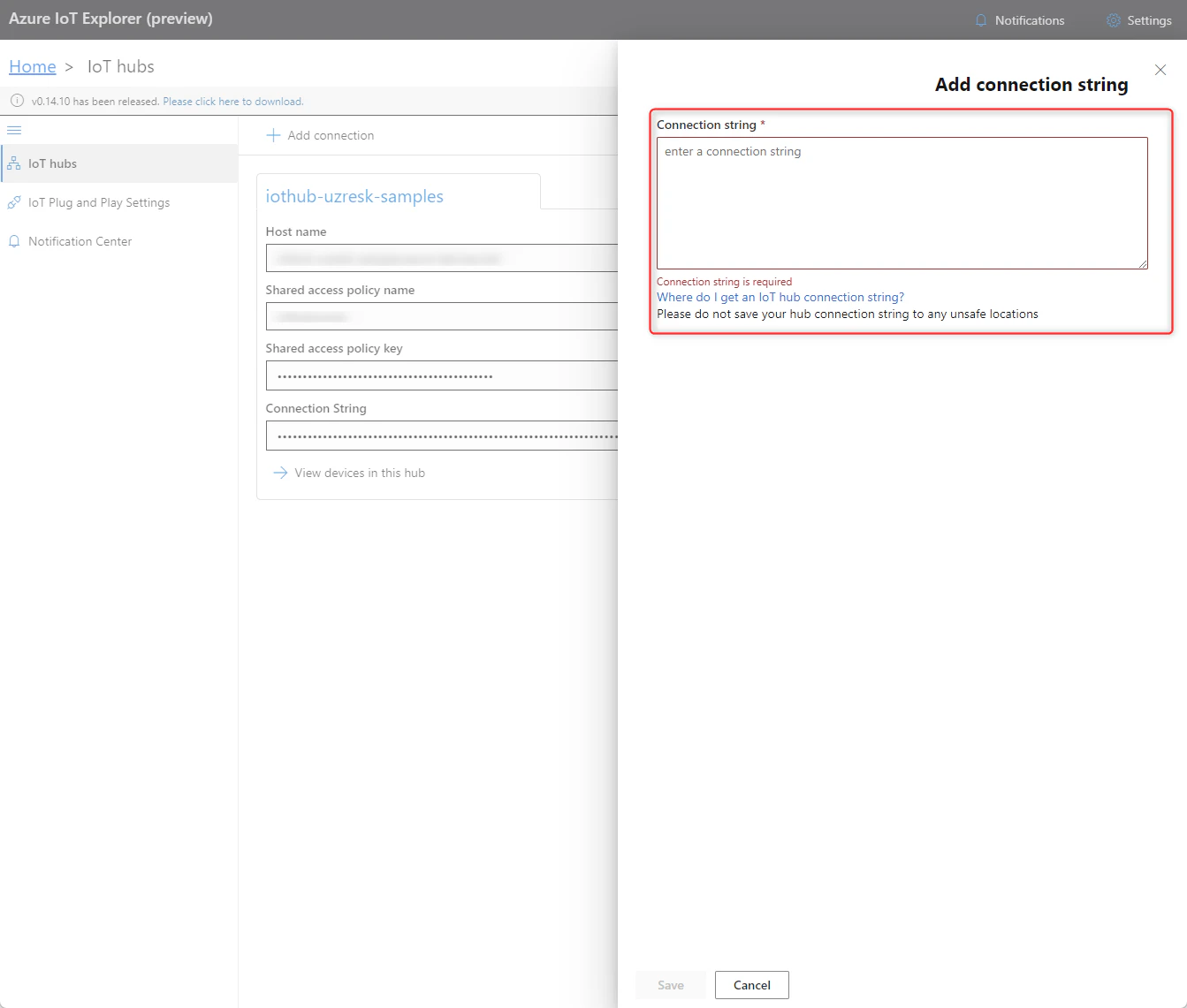
Task: Open the IoT hubs navigation item
Action: (x=119, y=163)
